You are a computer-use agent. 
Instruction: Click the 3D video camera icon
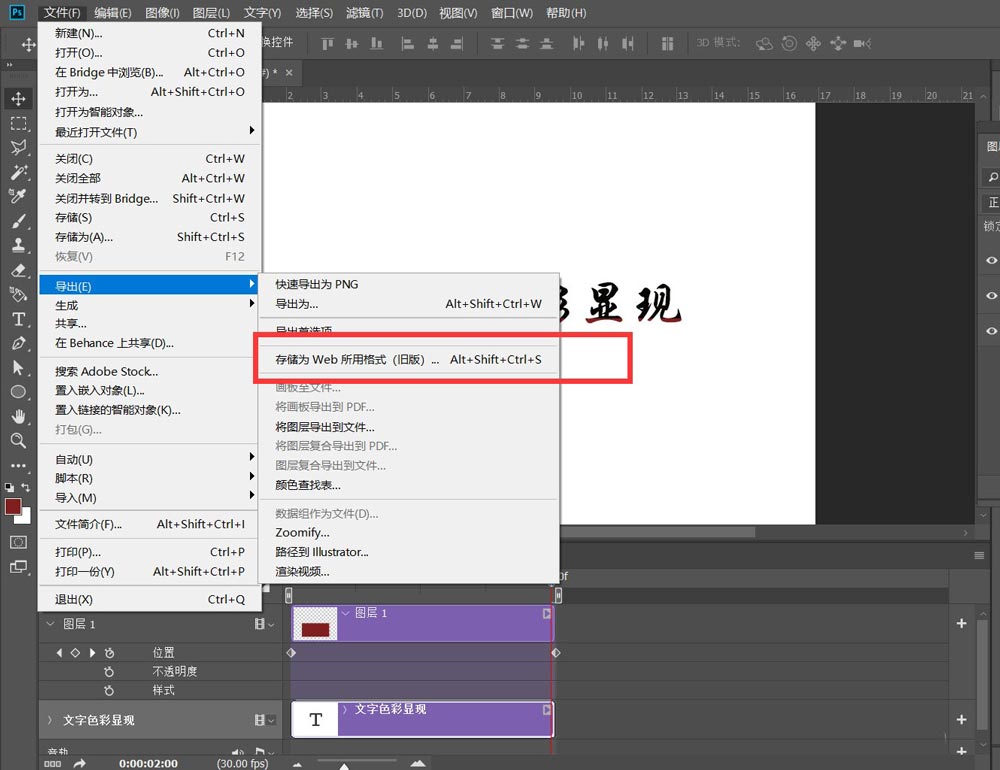click(862, 43)
